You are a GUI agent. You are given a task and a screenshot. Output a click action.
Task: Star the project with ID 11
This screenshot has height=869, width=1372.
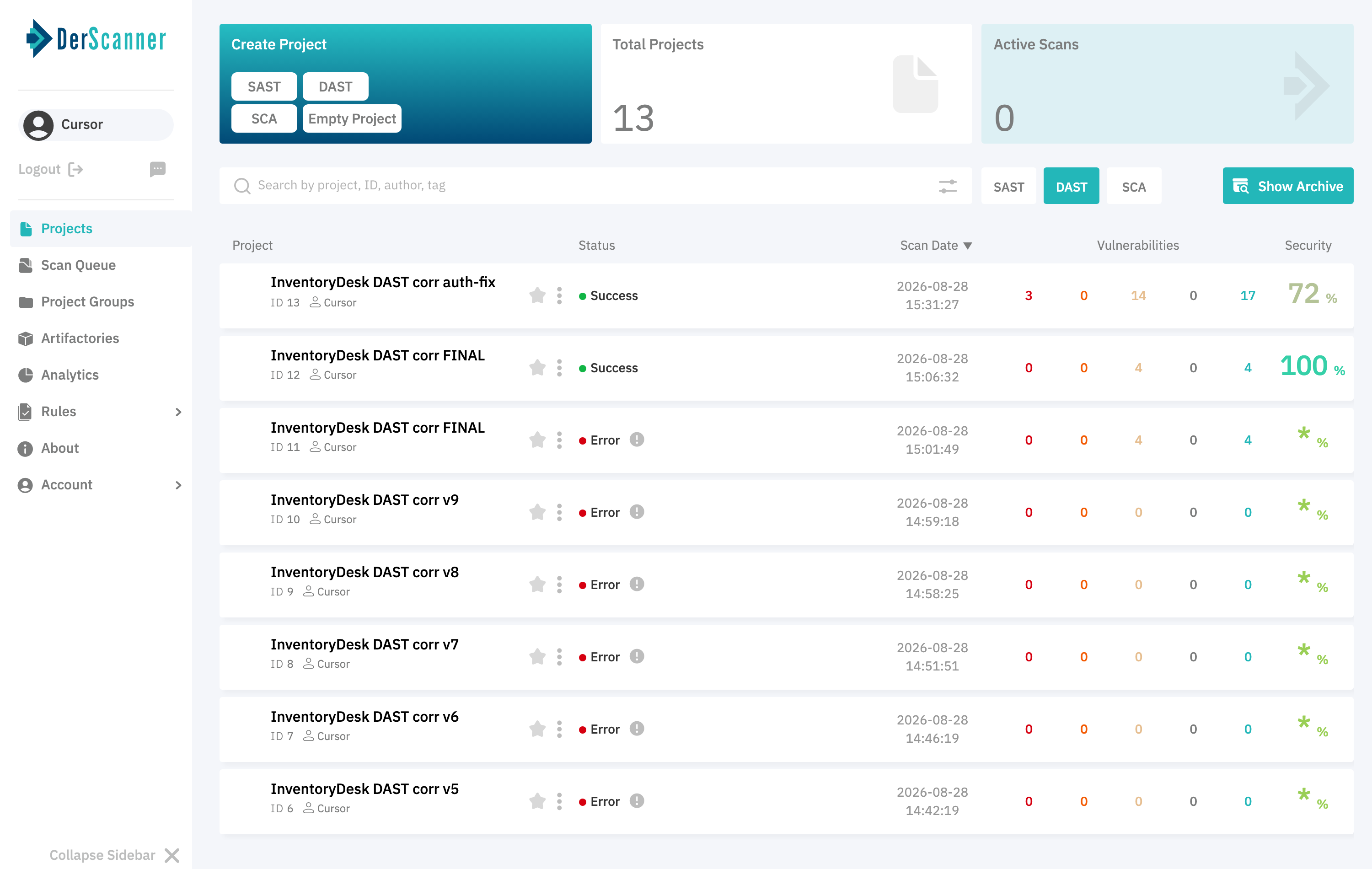[537, 440]
